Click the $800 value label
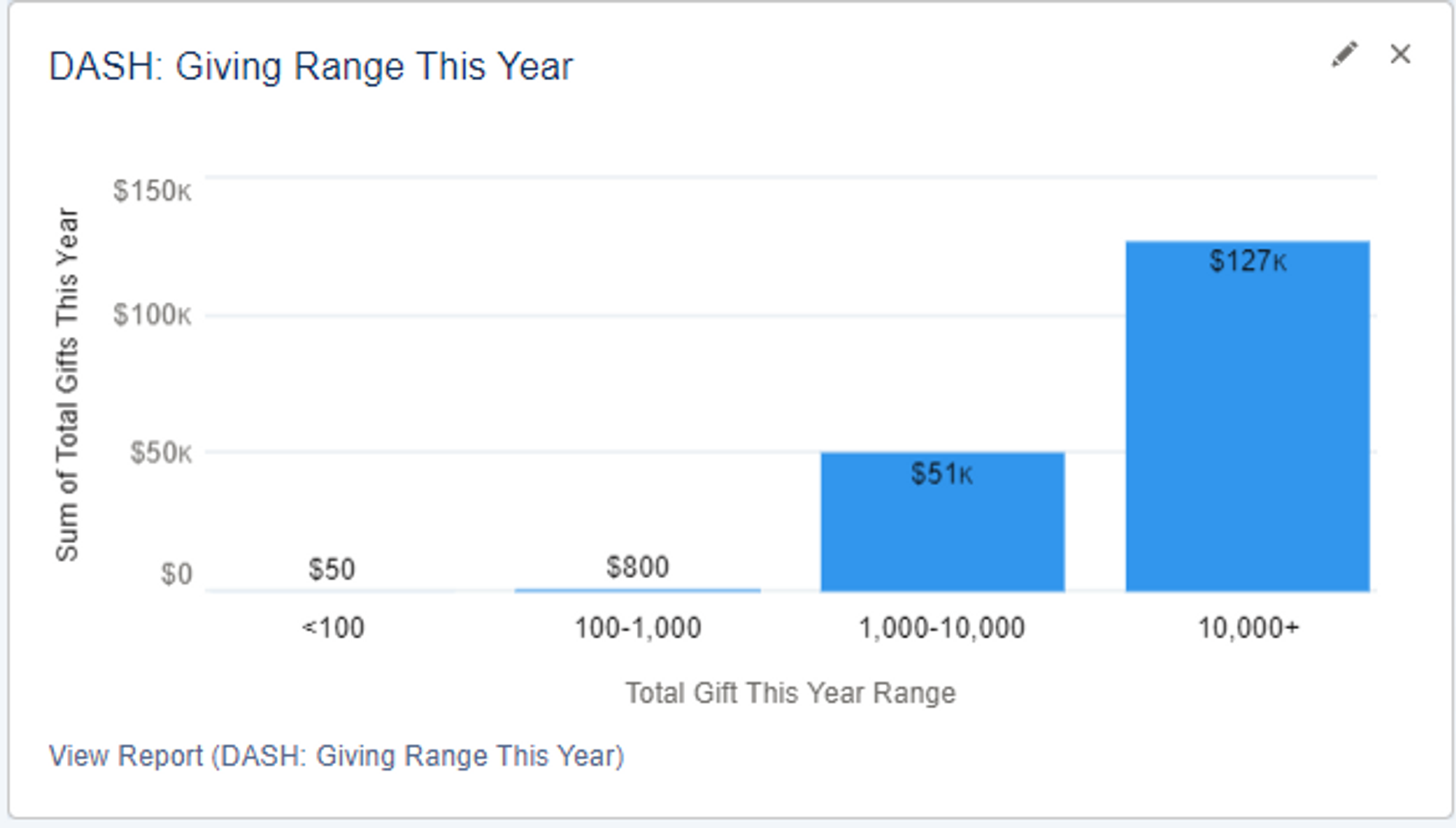 638,567
